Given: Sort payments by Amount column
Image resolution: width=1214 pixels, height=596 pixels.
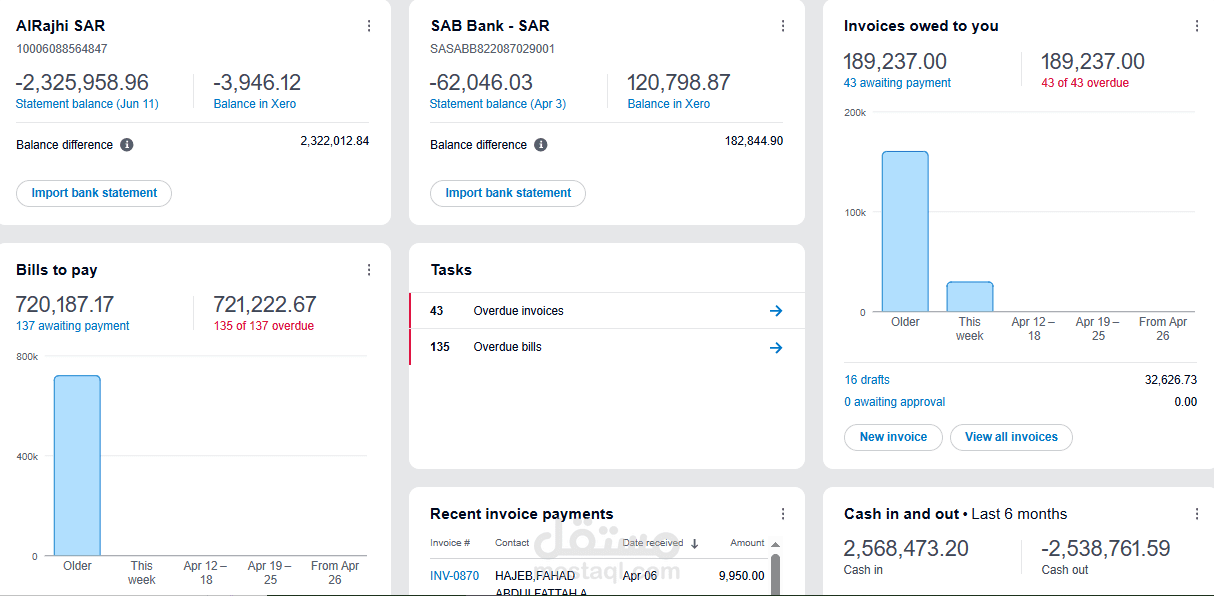Looking at the screenshot, I should [x=747, y=543].
